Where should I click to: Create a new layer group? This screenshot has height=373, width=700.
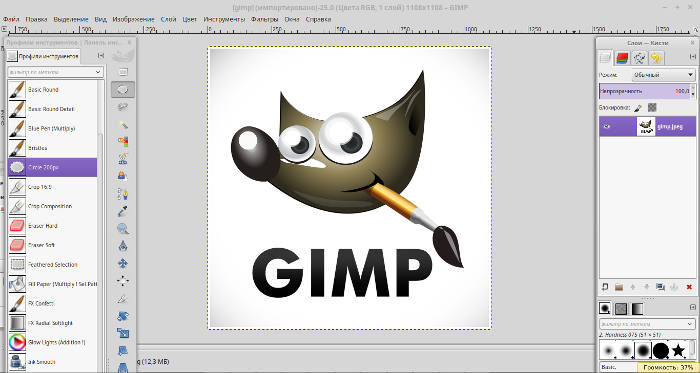(619, 287)
